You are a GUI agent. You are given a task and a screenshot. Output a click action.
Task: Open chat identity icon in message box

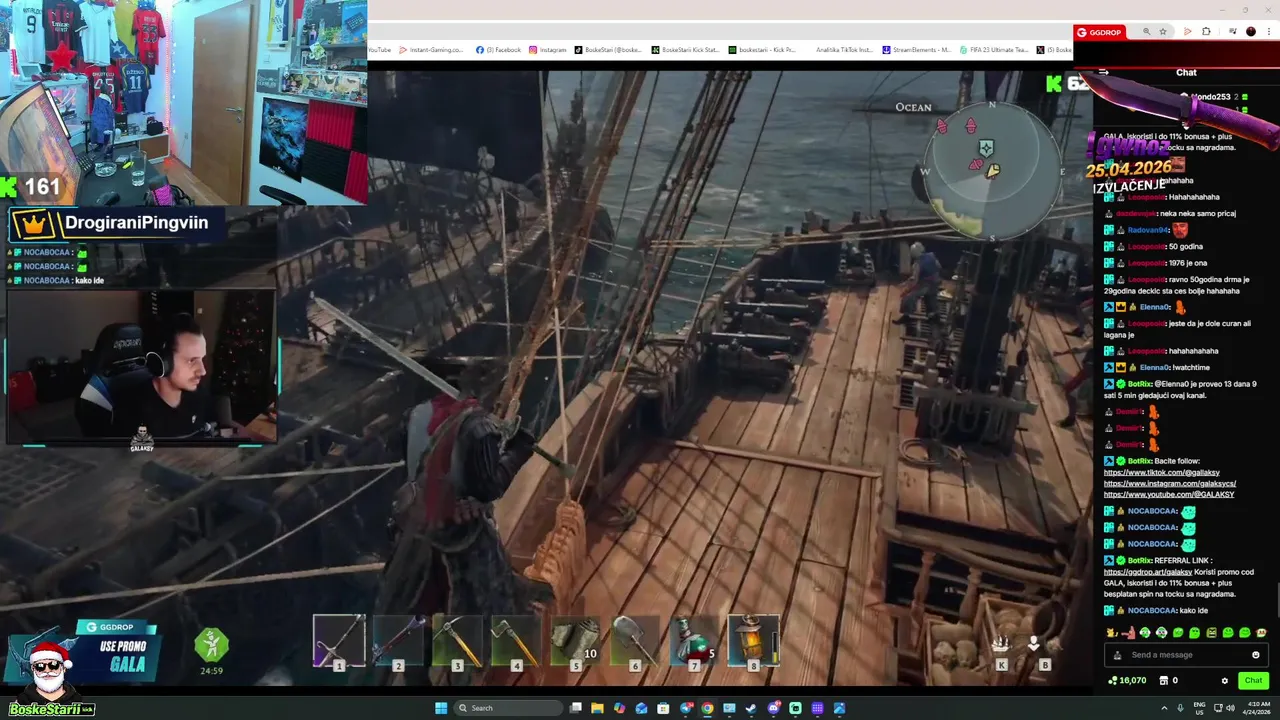coord(1118,655)
